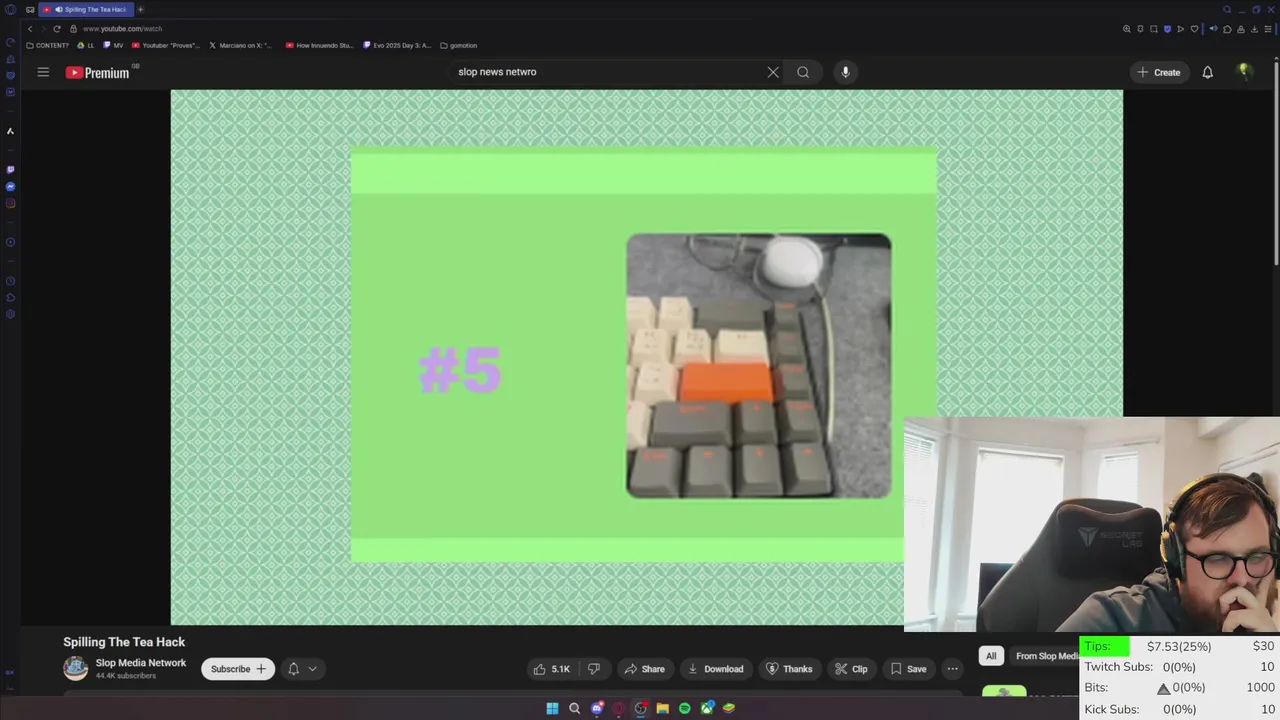Open Youtuber "Proves" bookmark
This screenshot has height=720, width=1280.
pos(166,45)
